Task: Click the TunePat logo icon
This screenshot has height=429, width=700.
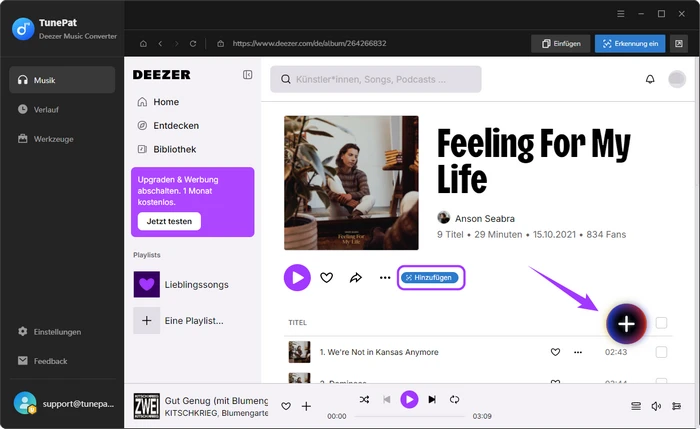Action: [23, 29]
